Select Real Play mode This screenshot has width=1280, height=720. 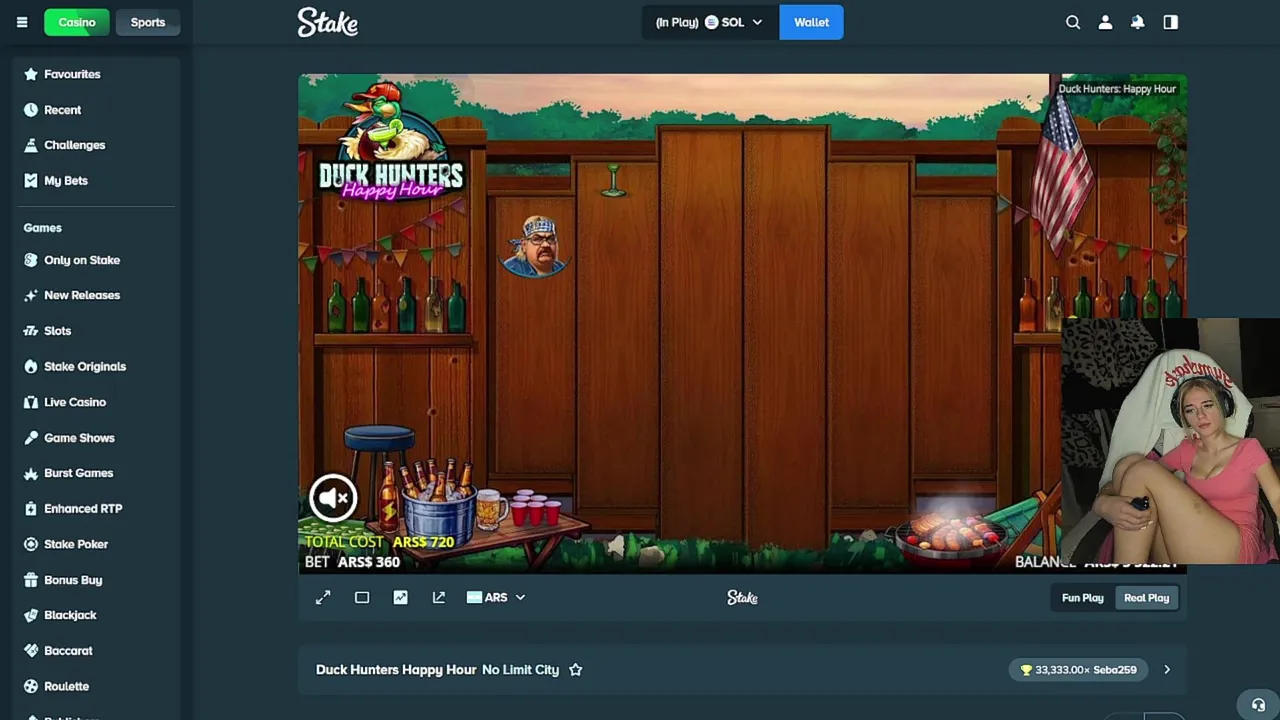tap(1146, 598)
